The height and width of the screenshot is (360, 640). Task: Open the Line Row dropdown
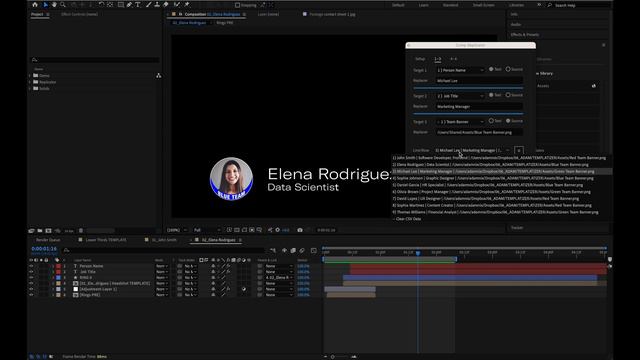tap(473, 151)
